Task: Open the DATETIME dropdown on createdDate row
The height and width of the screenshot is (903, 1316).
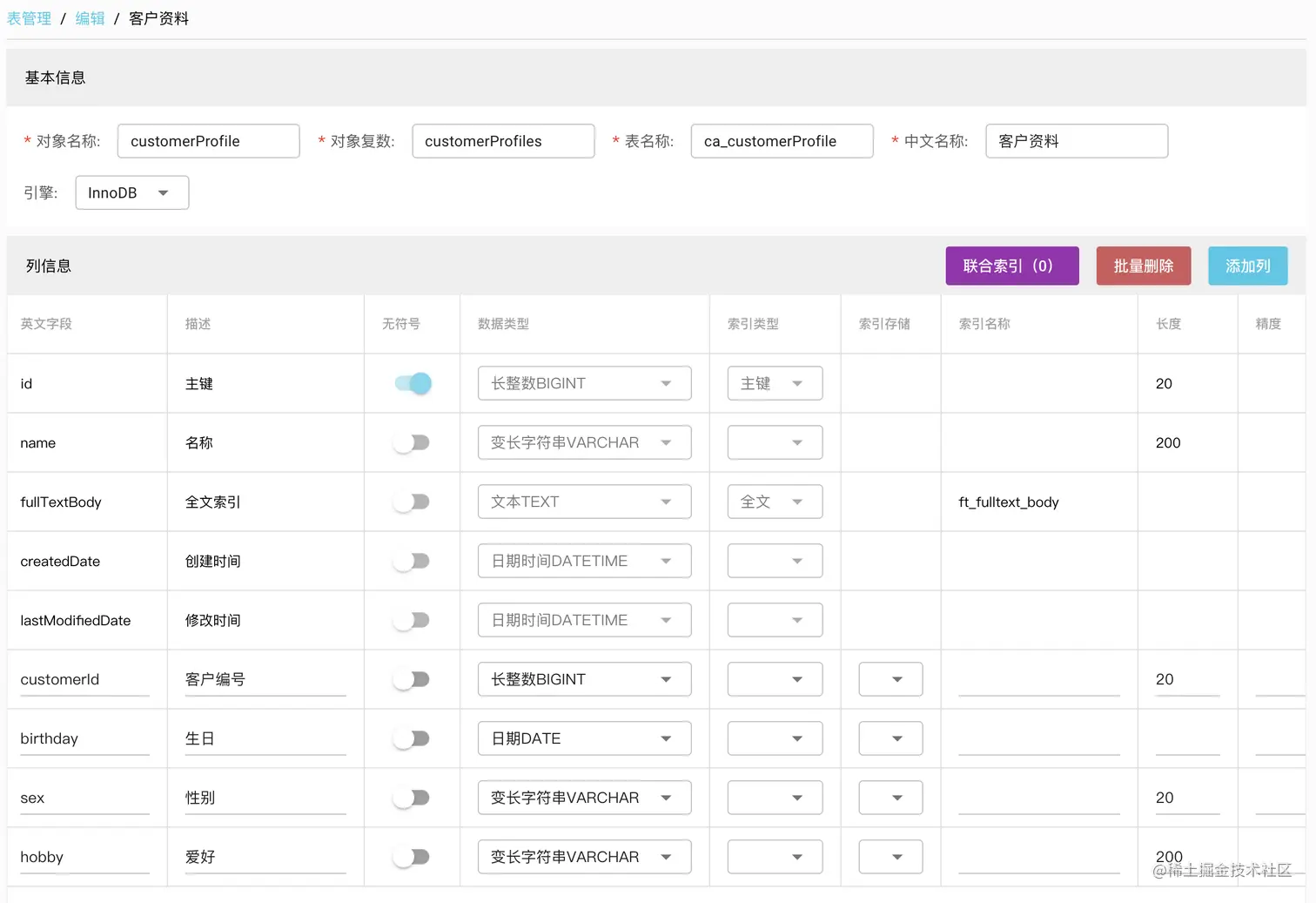Action: (x=583, y=561)
